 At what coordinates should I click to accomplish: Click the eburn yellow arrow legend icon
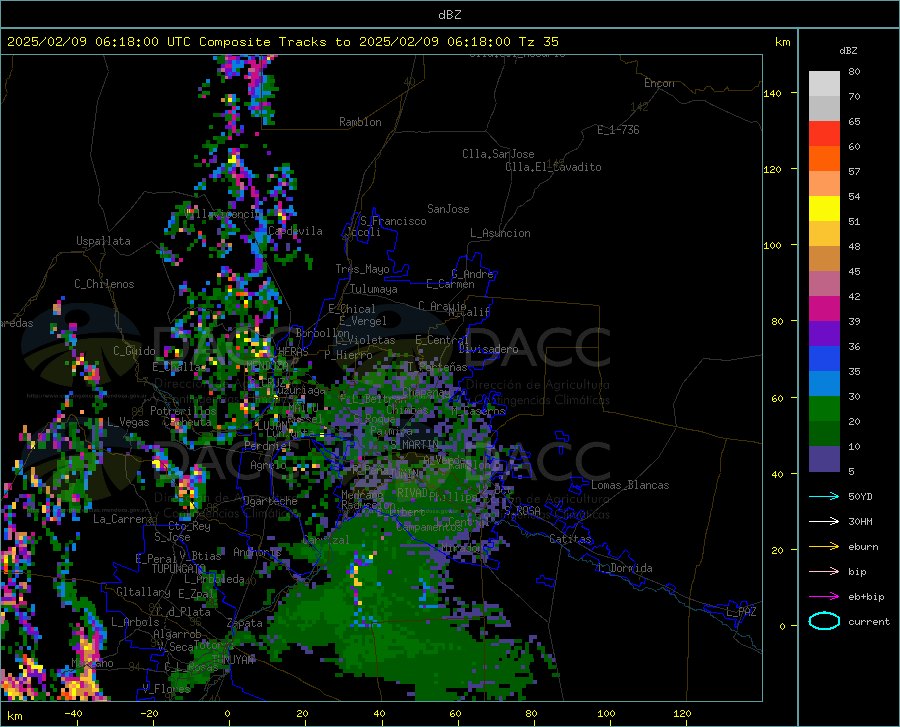[x=824, y=547]
